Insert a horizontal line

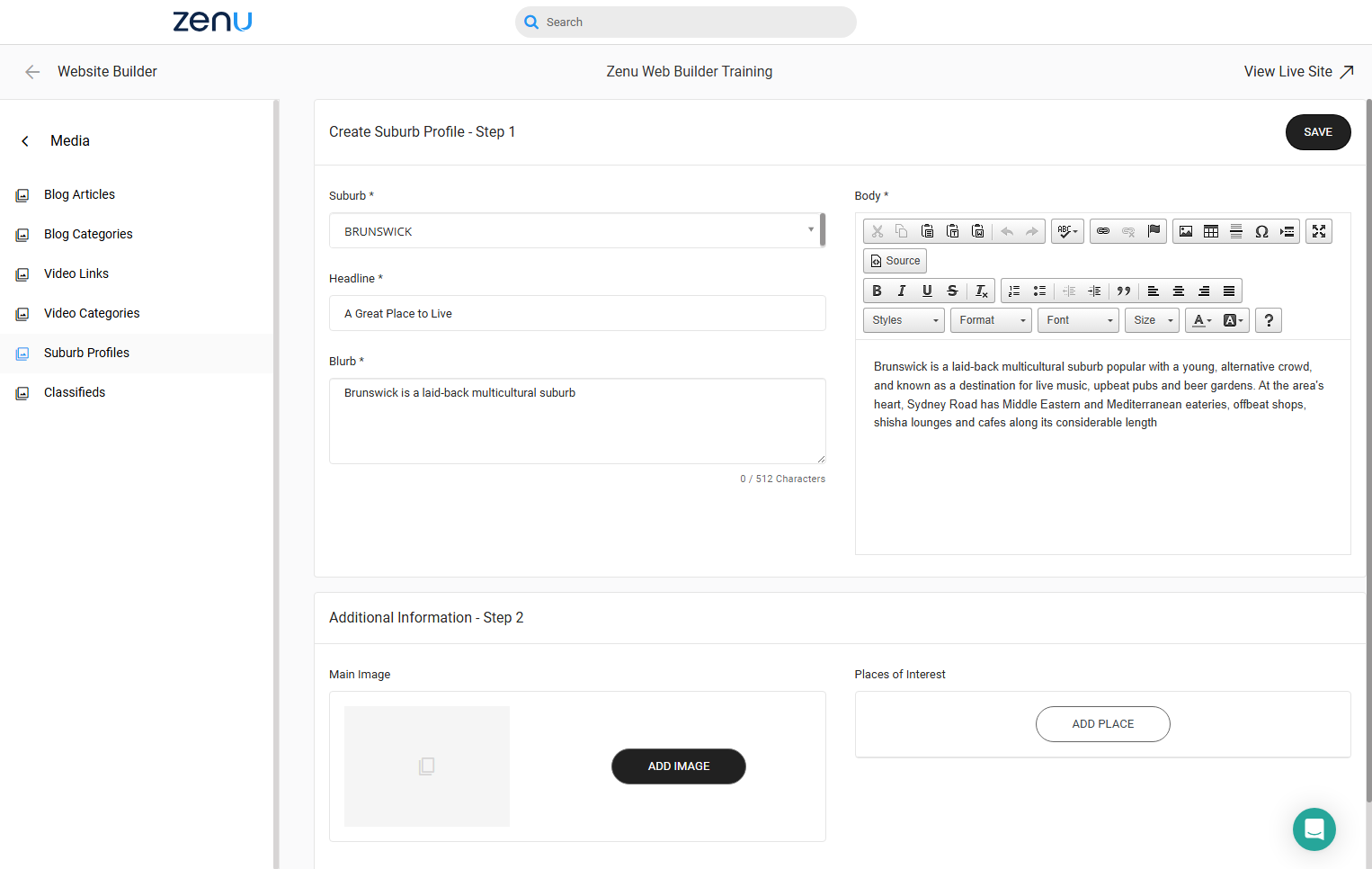pyautogui.click(x=1236, y=231)
